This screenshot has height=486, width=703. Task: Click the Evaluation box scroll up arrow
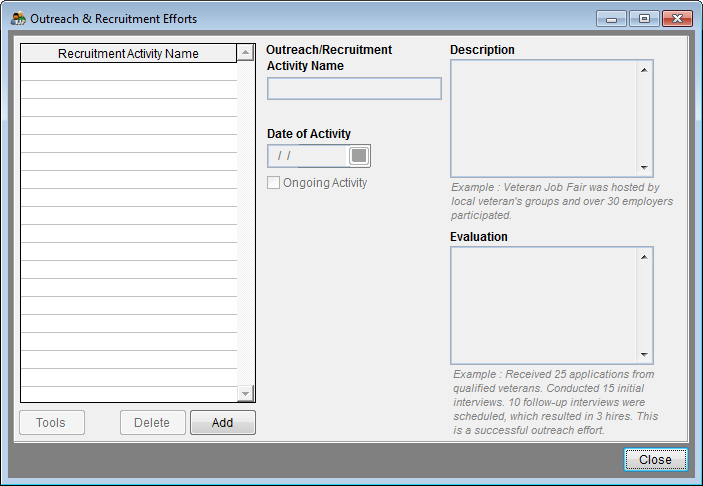tap(644, 257)
